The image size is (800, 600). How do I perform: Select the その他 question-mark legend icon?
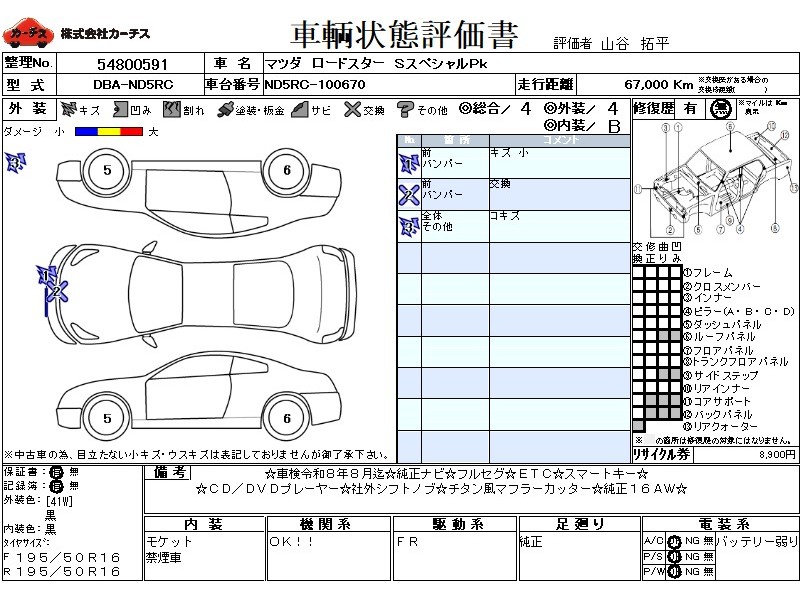[405, 109]
